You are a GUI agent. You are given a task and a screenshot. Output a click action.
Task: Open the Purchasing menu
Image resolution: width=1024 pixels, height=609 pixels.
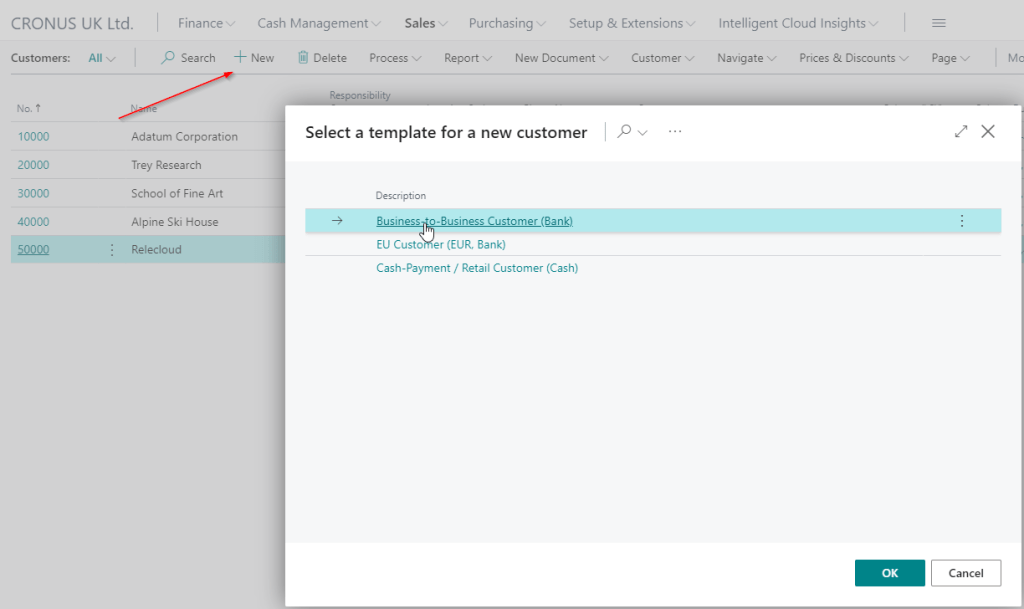click(x=507, y=23)
